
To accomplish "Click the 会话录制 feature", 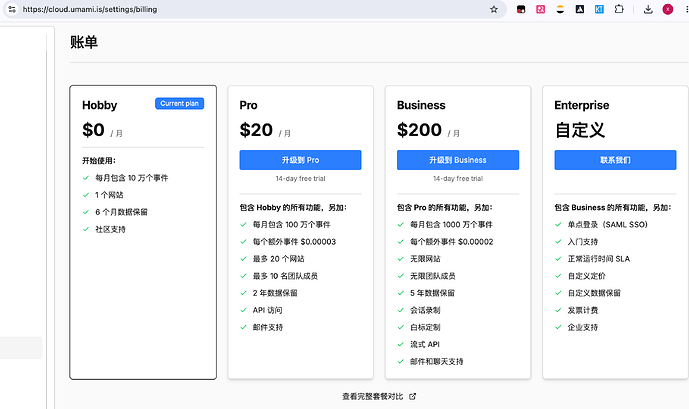I will click(x=425, y=310).
